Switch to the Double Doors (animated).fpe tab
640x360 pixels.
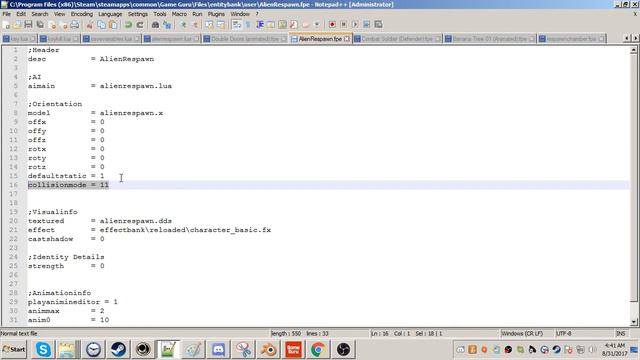[244, 39]
